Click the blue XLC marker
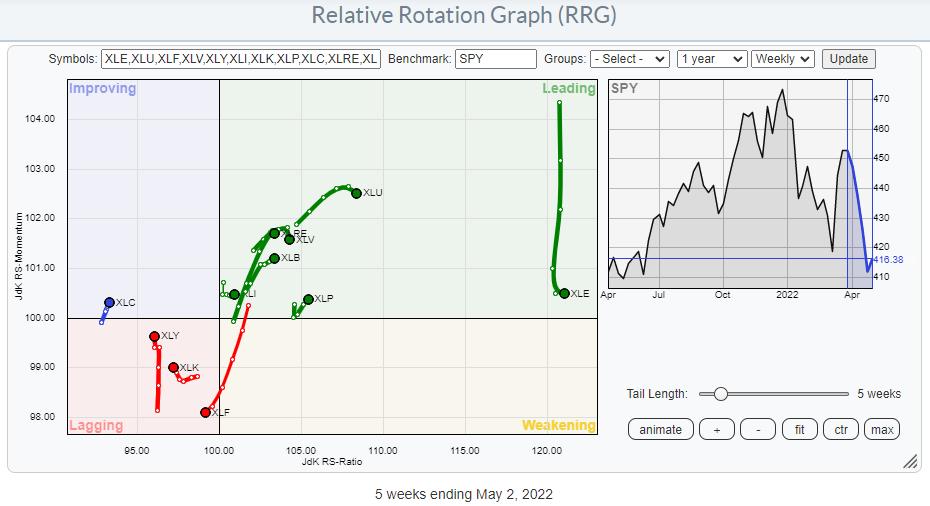The image size is (930, 506). 110,302
